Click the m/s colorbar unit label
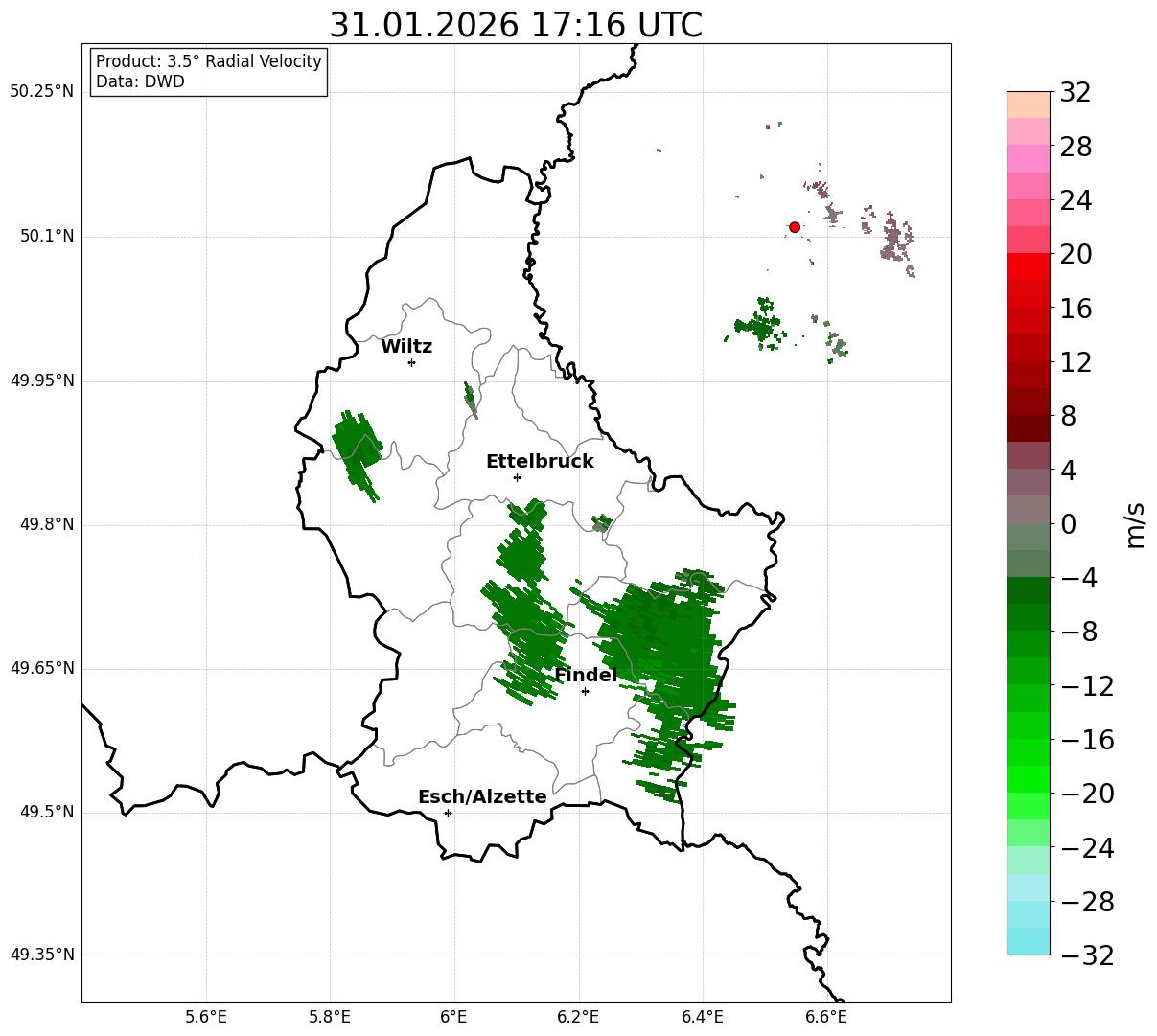 [1136, 523]
